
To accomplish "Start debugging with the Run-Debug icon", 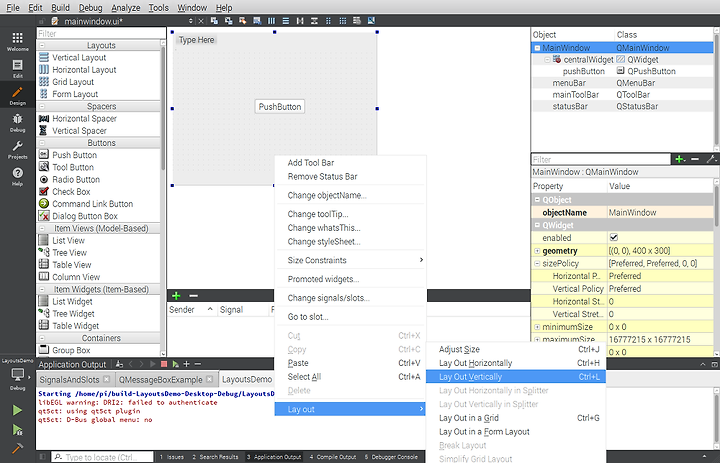I will pyautogui.click(x=17, y=429).
